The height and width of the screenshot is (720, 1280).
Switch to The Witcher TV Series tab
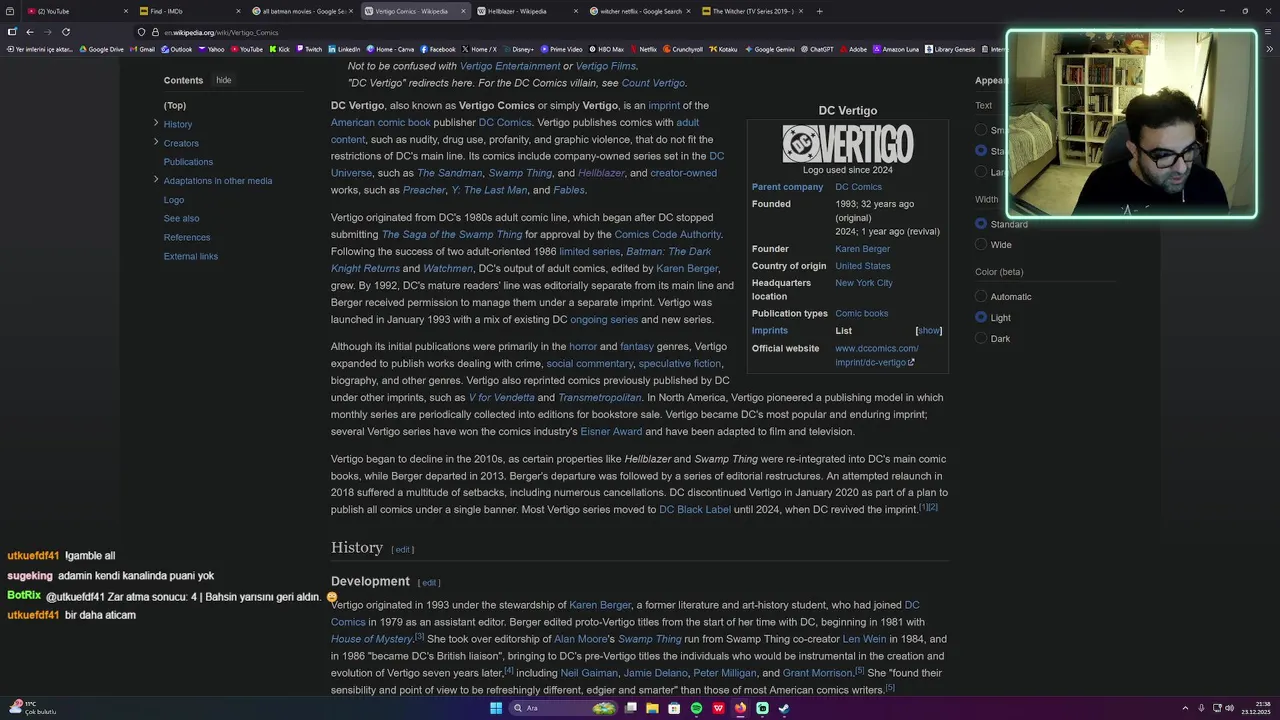pyautogui.click(x=755, y=11)
